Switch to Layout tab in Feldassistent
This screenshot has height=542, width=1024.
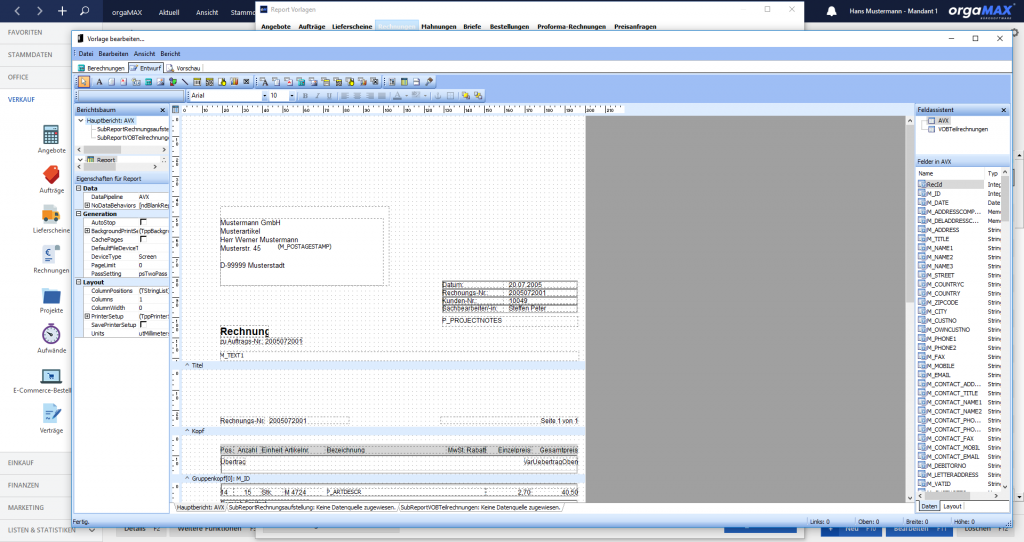(952, 507)
